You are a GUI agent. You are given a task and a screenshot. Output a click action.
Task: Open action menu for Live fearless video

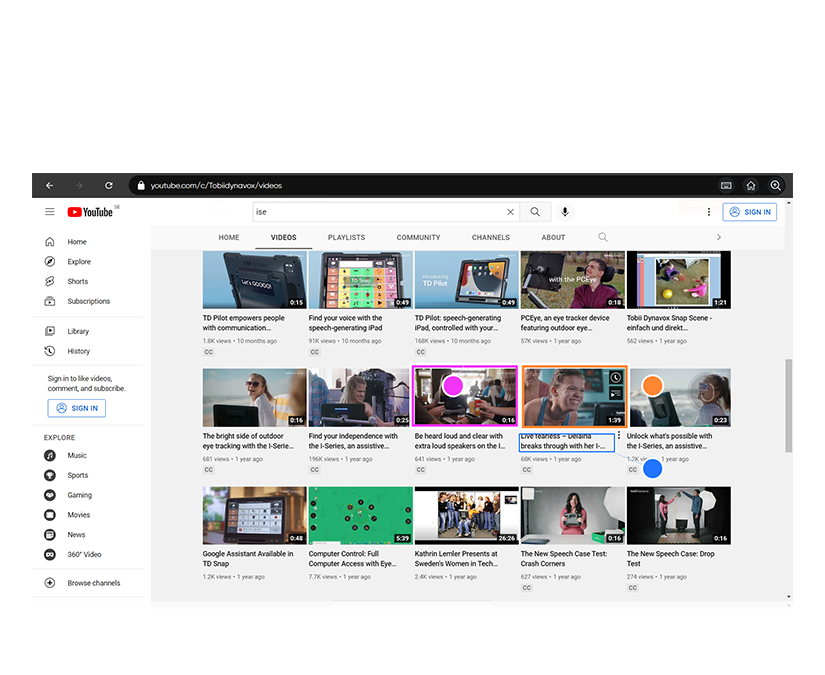point(619,436)
